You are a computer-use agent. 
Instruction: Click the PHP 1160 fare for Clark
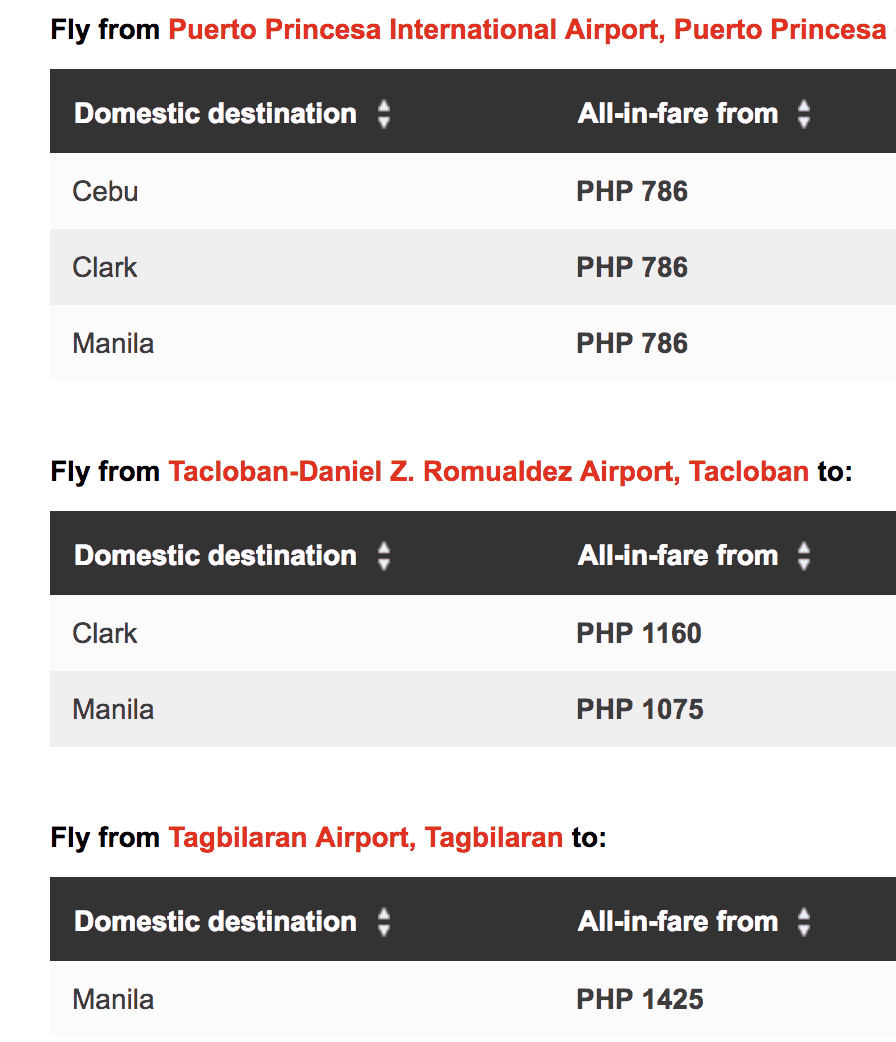point(639,633)
